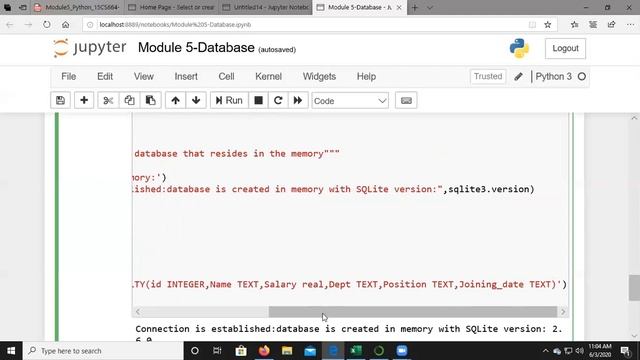
Task: Open the command palette keyboard icon
Action: [406, 100]
